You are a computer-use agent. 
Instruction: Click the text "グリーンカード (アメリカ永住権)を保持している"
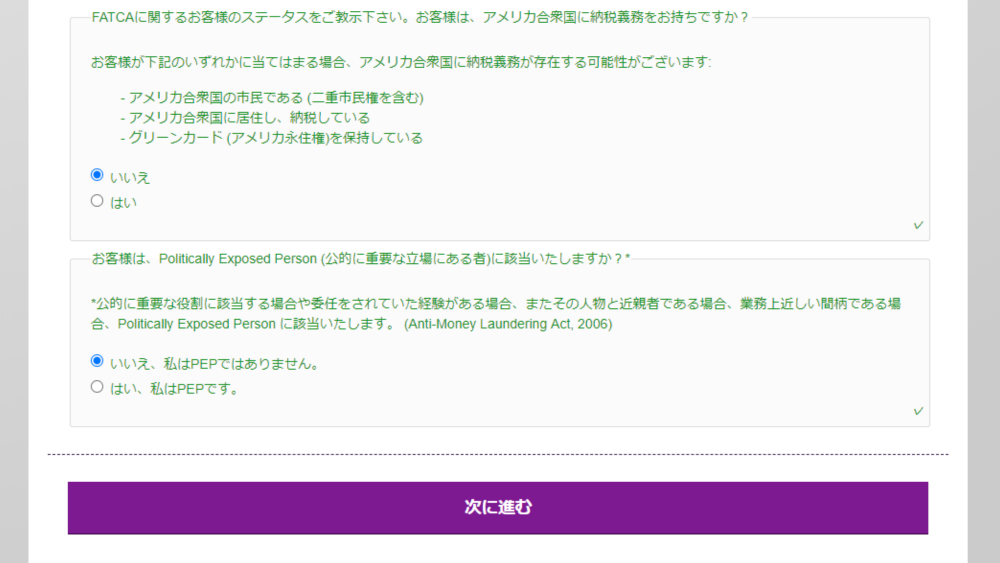point(276,138)
